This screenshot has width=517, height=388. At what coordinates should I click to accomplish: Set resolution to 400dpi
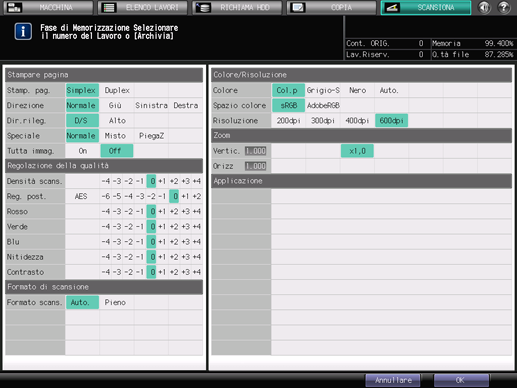click(x=357, y=121)
